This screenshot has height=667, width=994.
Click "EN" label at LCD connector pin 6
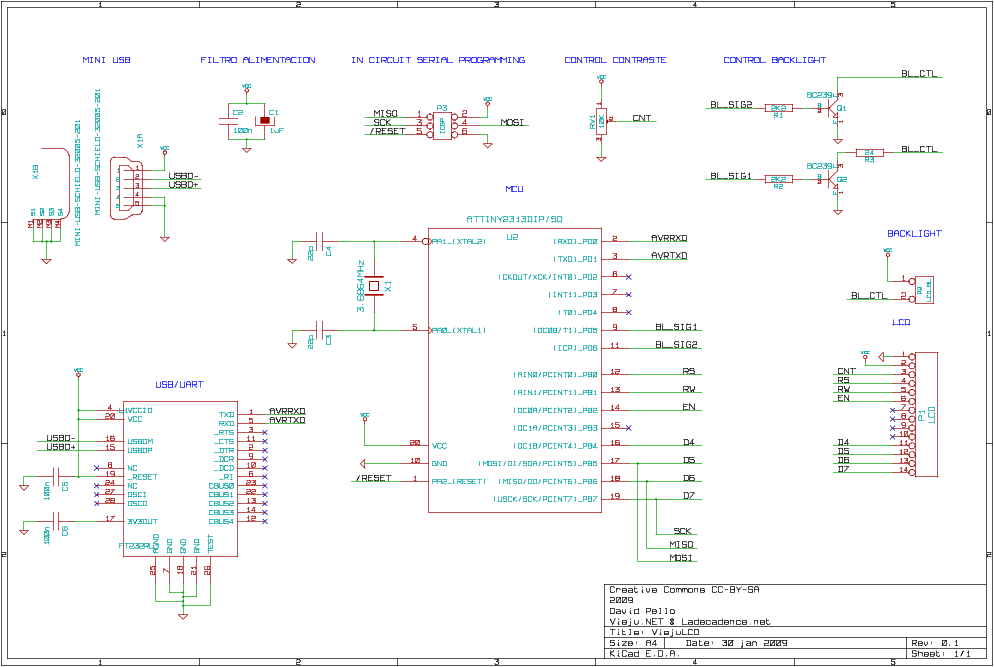[843, 398]
